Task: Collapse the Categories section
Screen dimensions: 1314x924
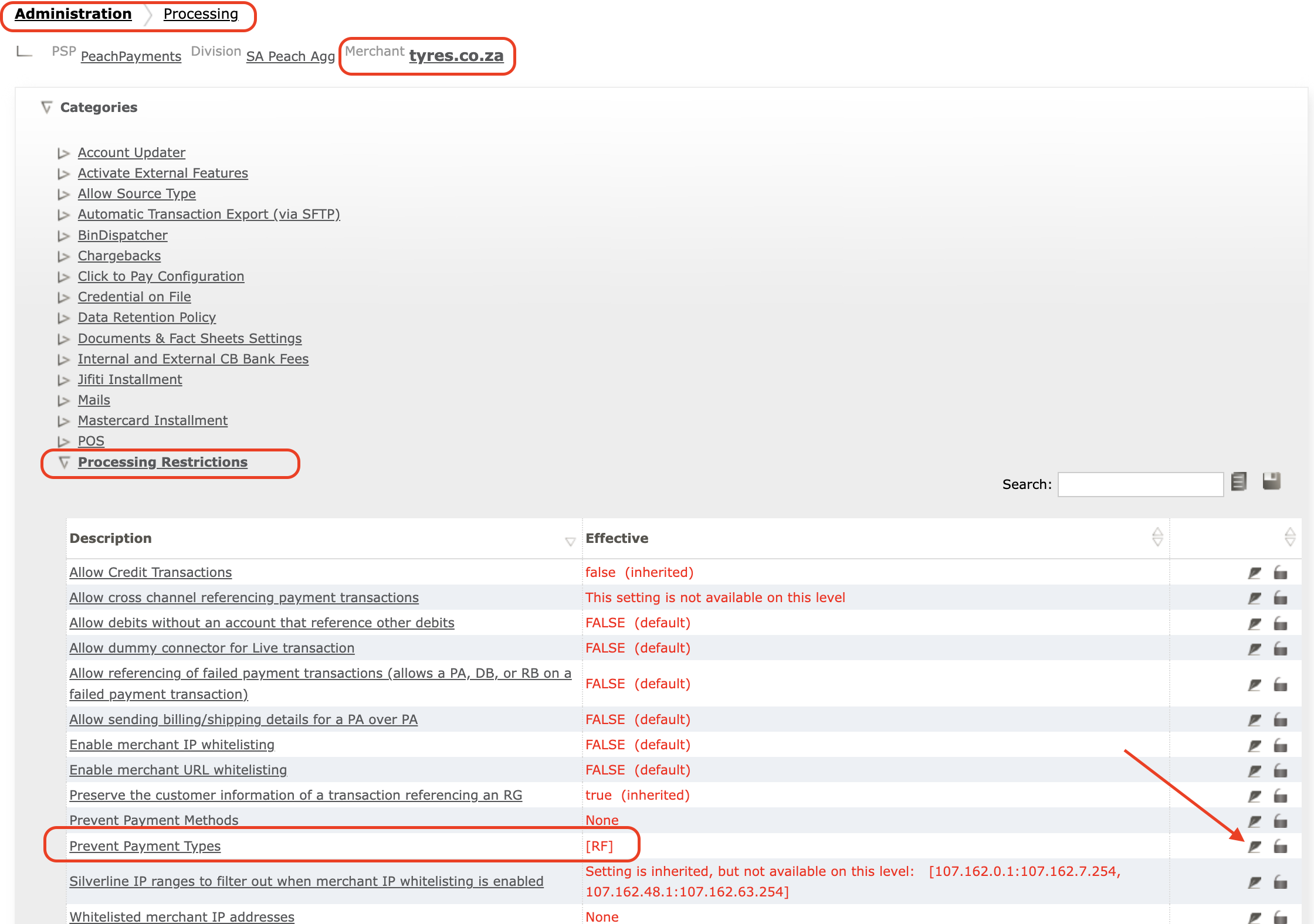Action: tap(47, 107)
